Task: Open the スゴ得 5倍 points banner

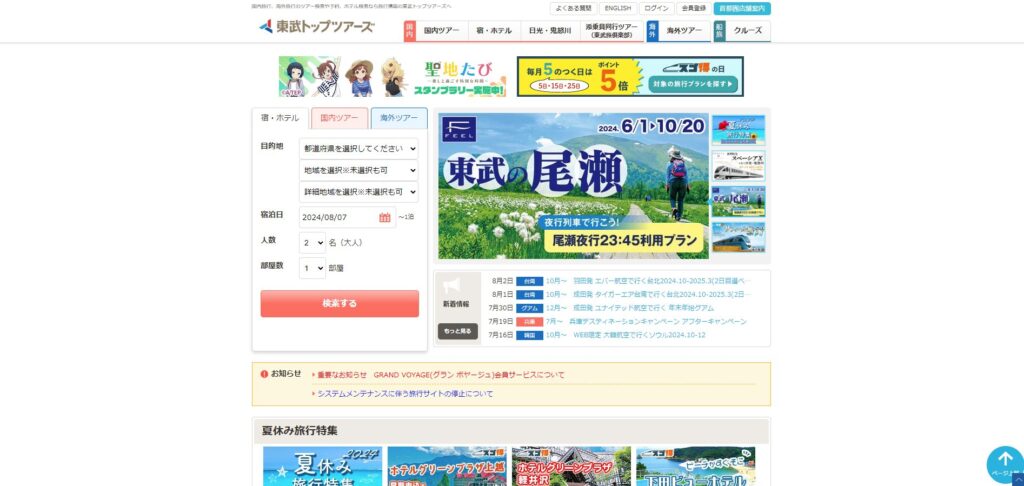Action: tap(630, 77)
